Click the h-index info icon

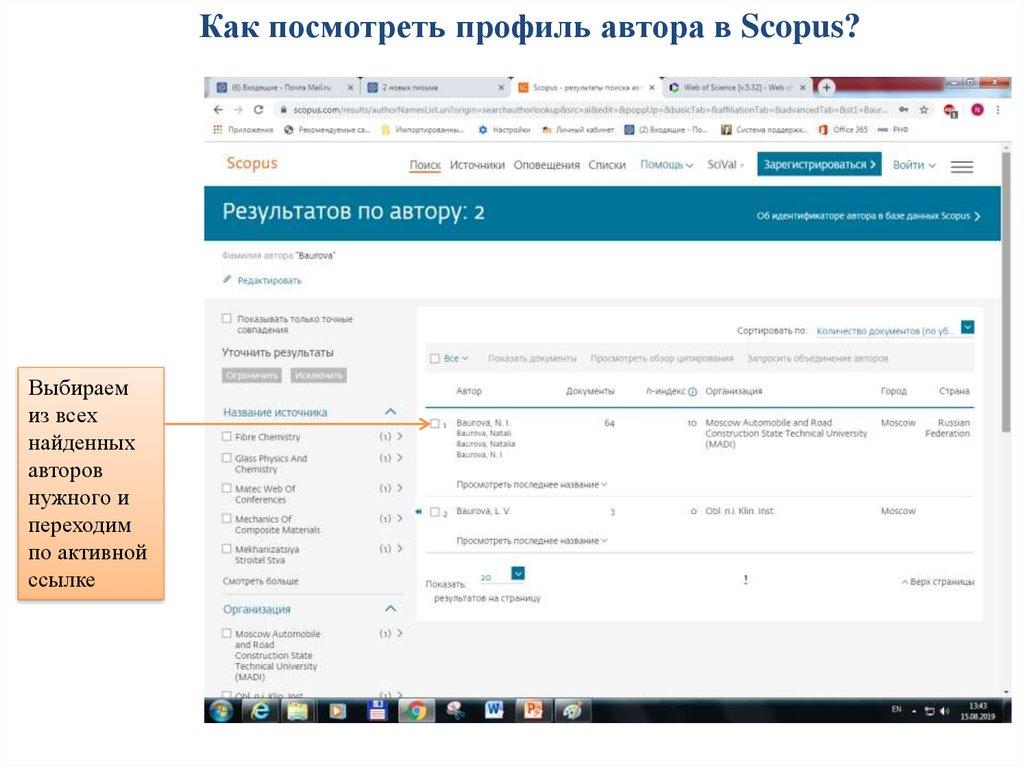692,392
